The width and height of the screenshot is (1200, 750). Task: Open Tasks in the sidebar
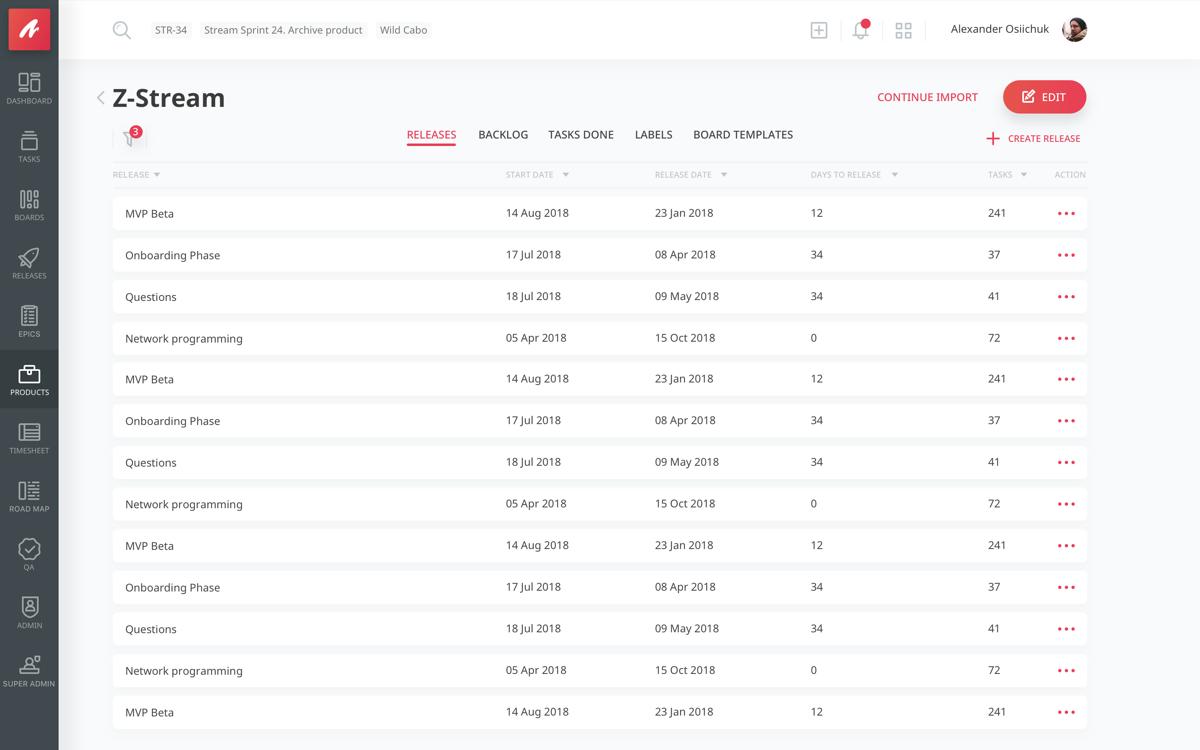pos(29,146)
